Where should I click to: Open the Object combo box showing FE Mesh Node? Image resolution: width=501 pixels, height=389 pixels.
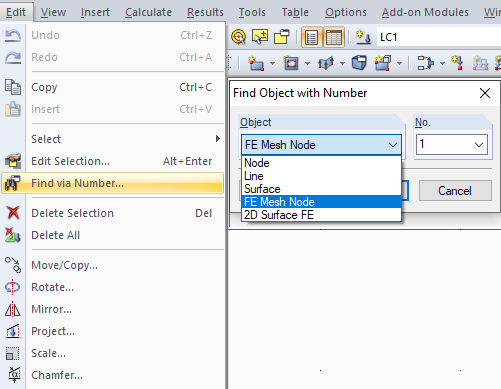click(321, 145)
